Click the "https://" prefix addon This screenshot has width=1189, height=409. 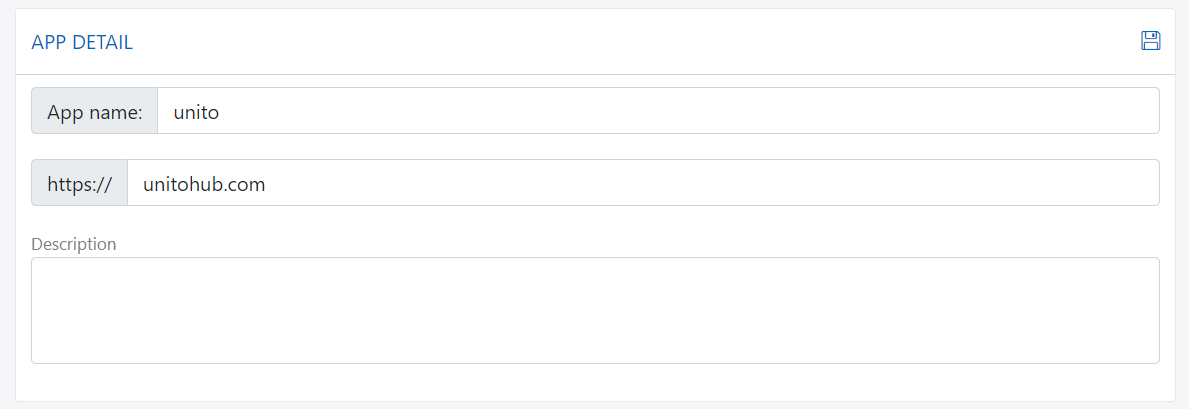(80, 183)
